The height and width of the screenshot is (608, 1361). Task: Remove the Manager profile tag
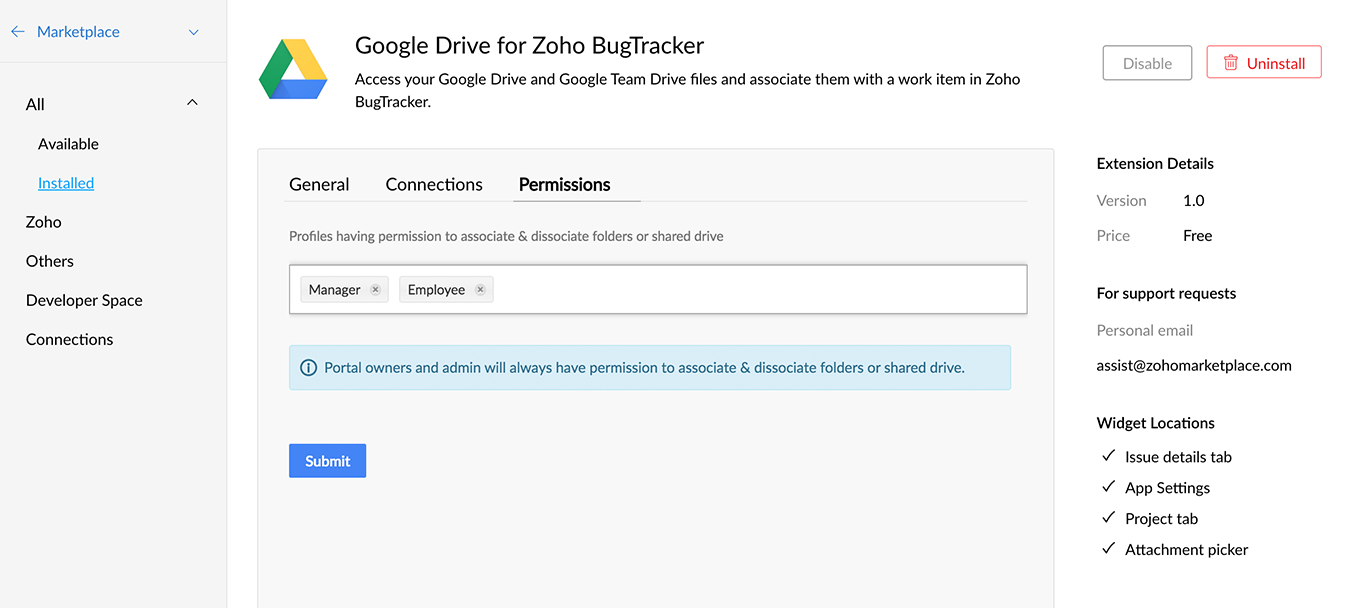[375, 290]
